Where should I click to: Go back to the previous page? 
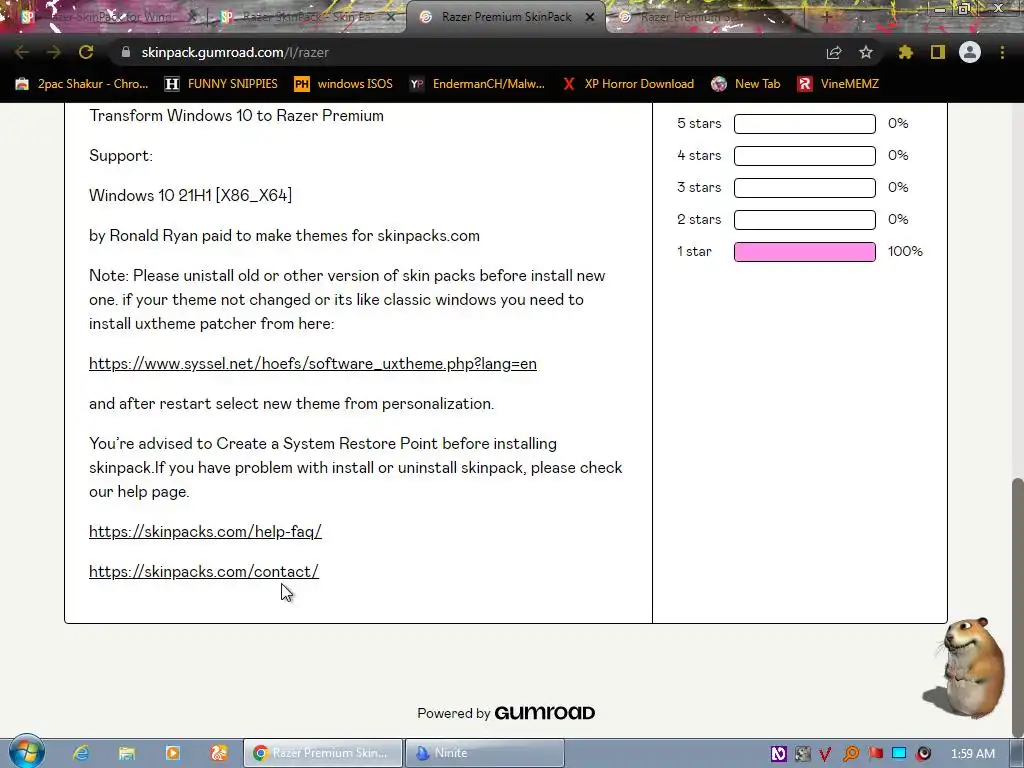point(22,52)
